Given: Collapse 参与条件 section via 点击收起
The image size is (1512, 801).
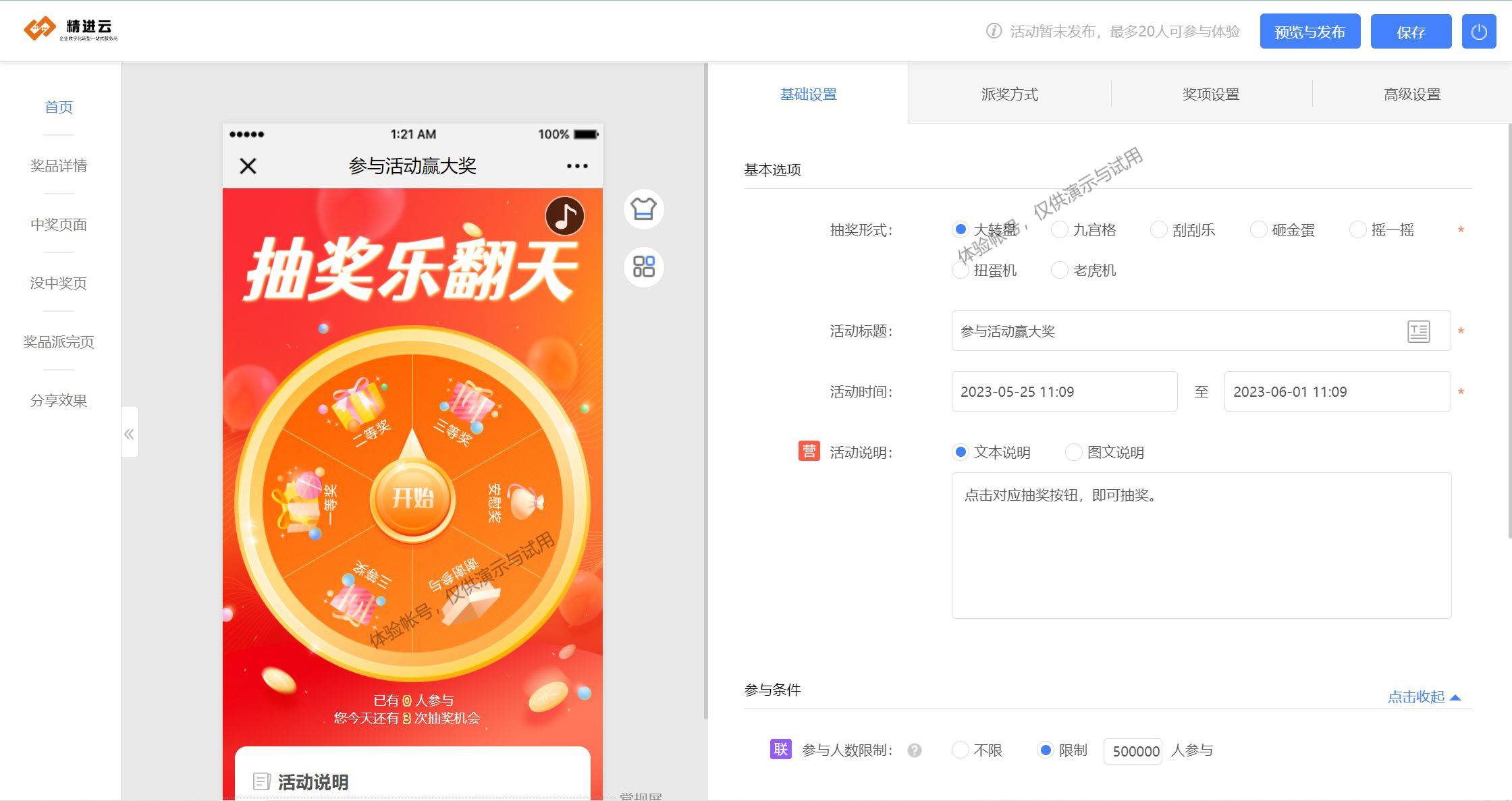Looking at the screenshot, I should point(1424,697).
